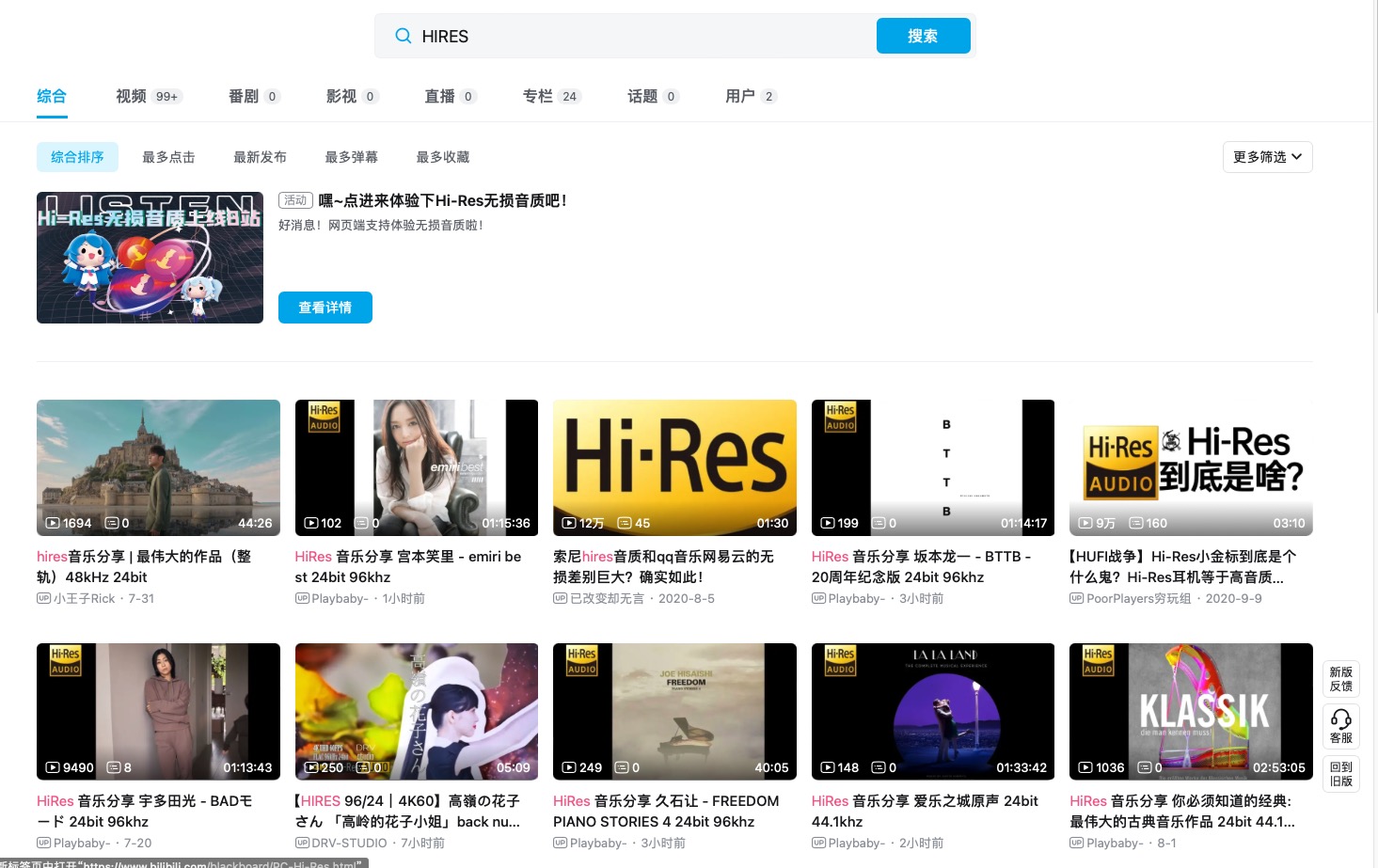Click title HiRes 音乐分享 你必须知道的经典
The height and width of the screenshot is (868, 1378).
[1182, 812]
